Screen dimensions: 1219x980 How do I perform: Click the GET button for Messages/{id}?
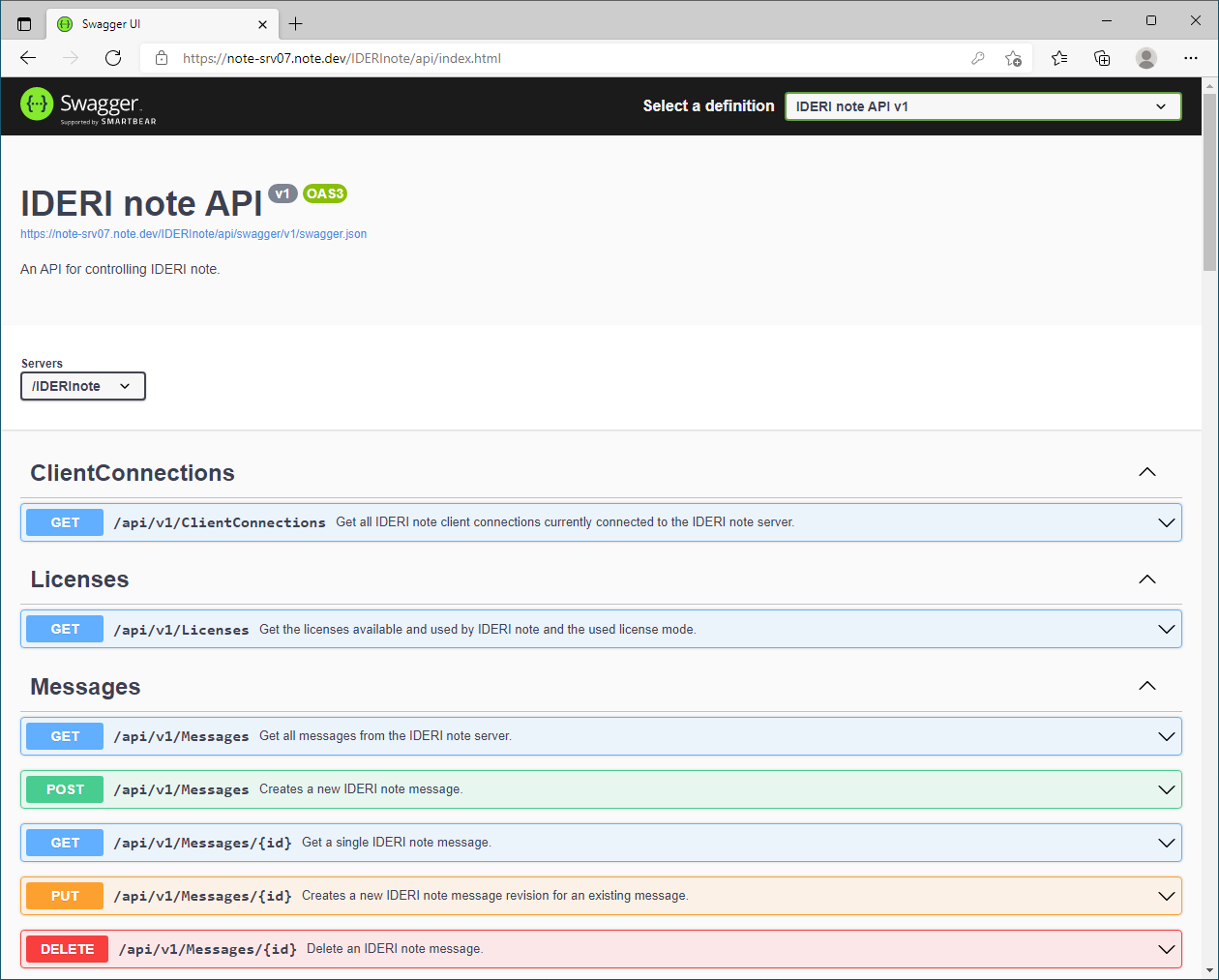(x=65, y=843)
